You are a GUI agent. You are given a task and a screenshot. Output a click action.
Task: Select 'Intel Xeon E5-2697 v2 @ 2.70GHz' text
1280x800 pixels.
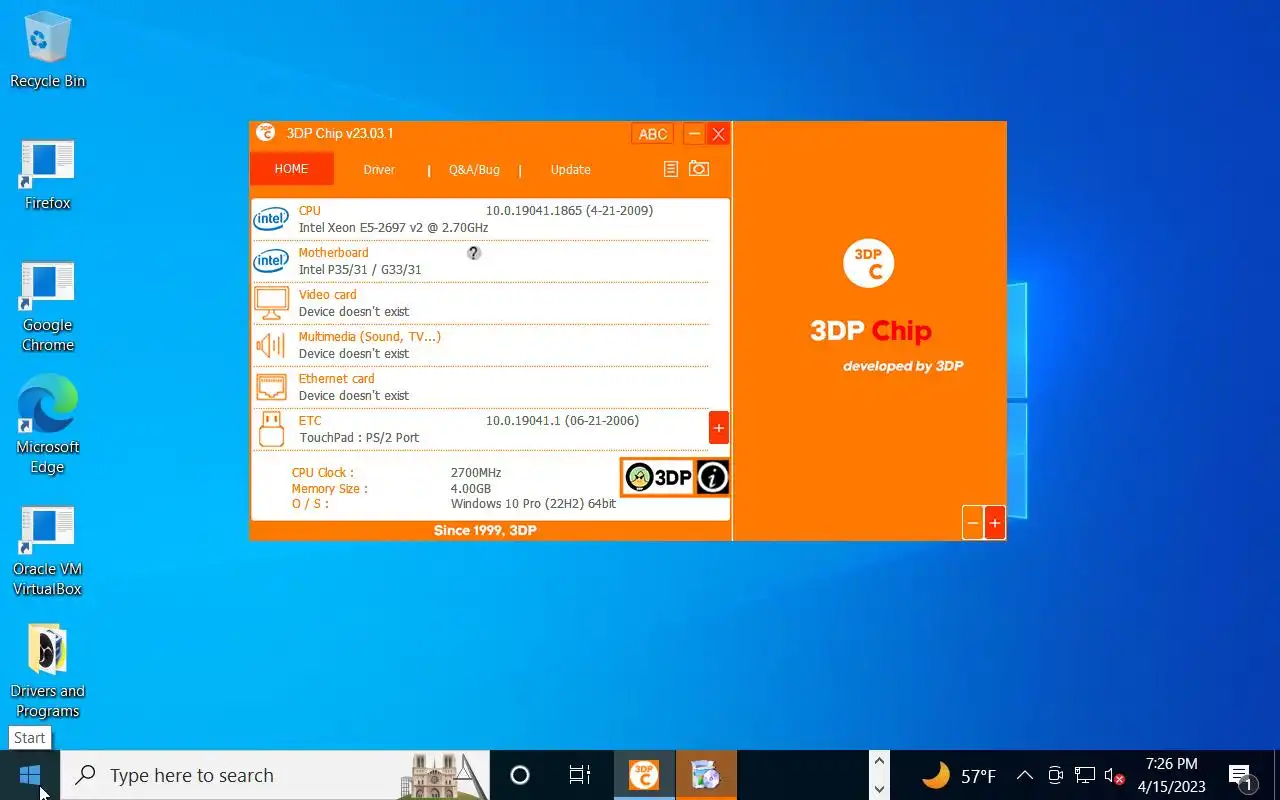click(x=393, y=228)
